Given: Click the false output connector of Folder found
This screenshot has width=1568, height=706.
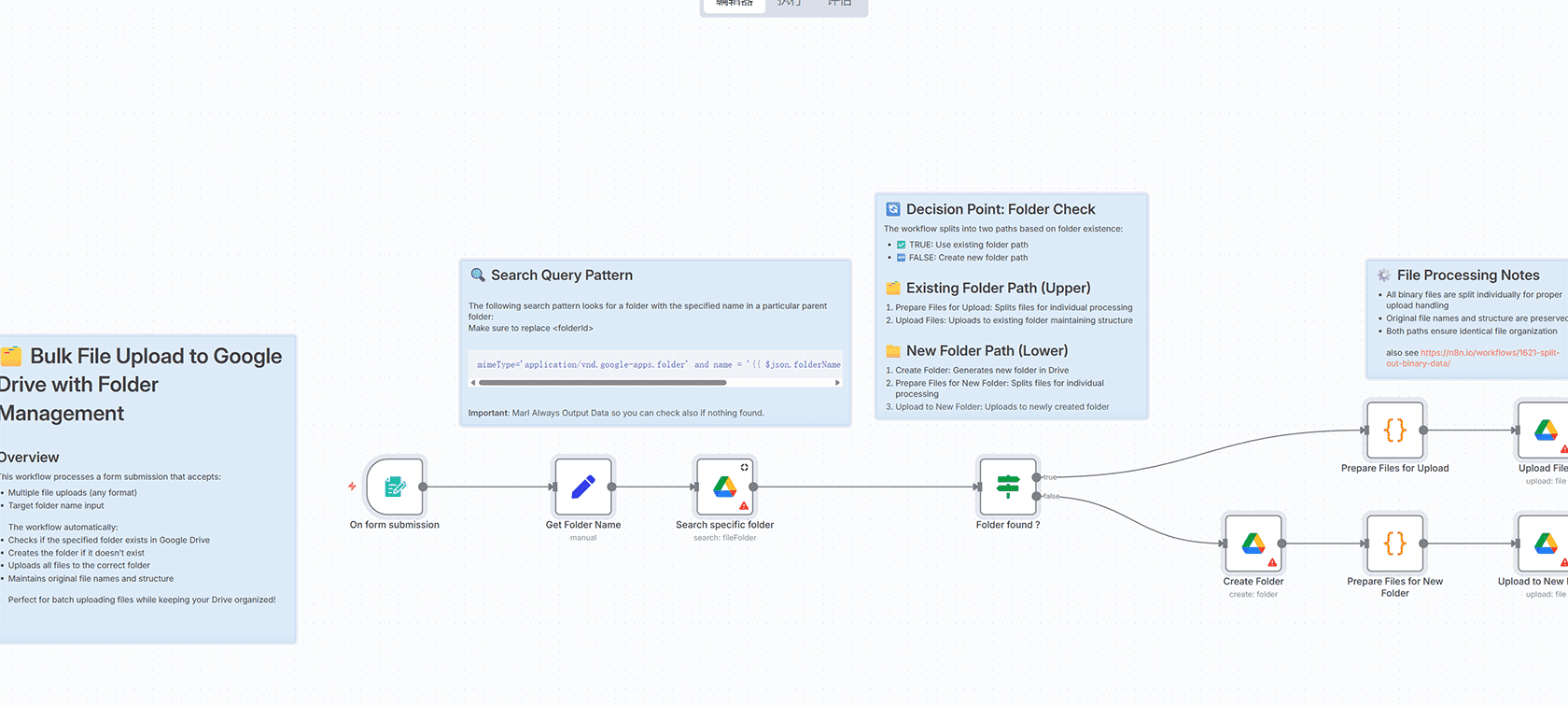Looking at the screenshot, I should [1037, 496].
